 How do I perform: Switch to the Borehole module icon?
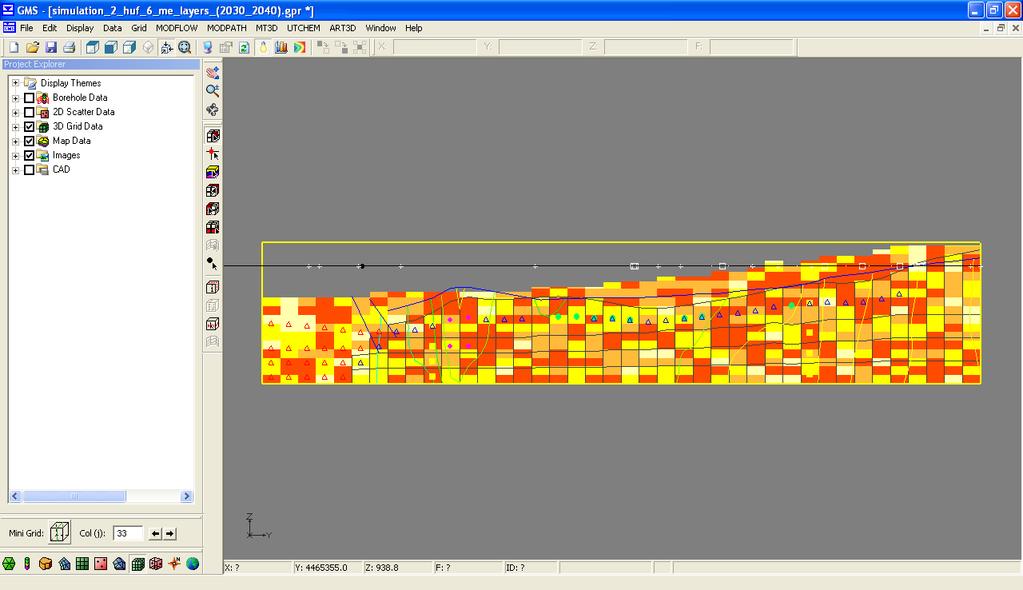27,563
